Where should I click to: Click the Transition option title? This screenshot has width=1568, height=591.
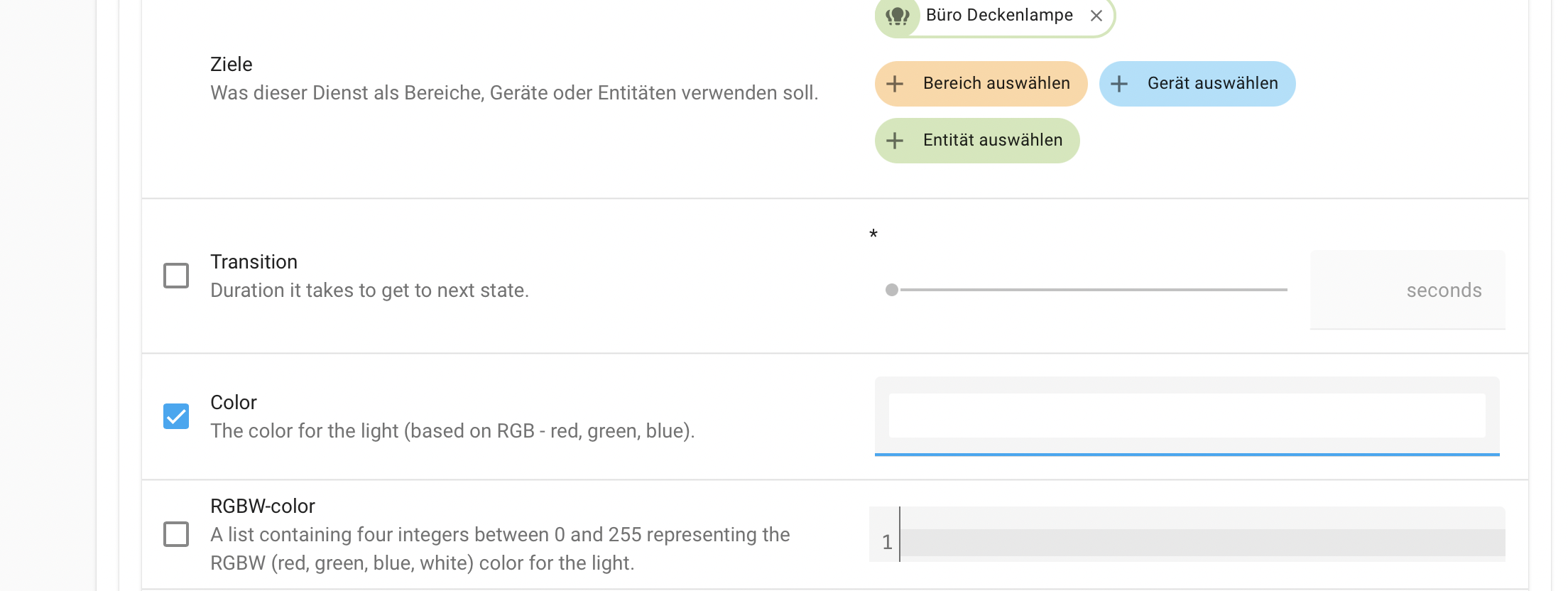(254, 262)
